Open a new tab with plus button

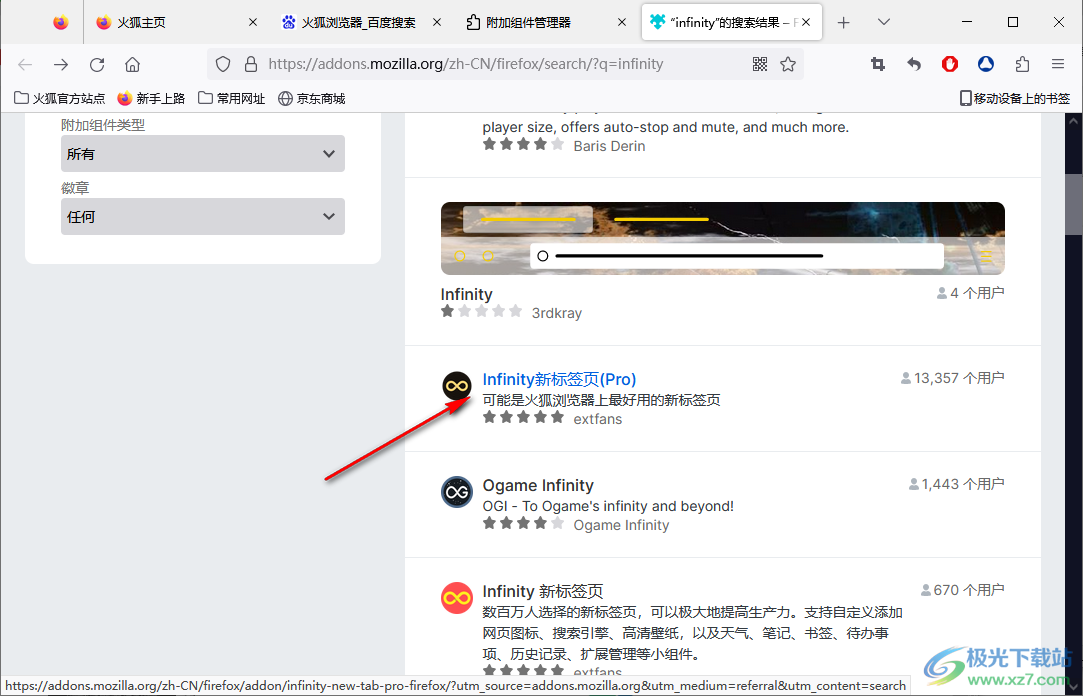click(x=843, y=23)
